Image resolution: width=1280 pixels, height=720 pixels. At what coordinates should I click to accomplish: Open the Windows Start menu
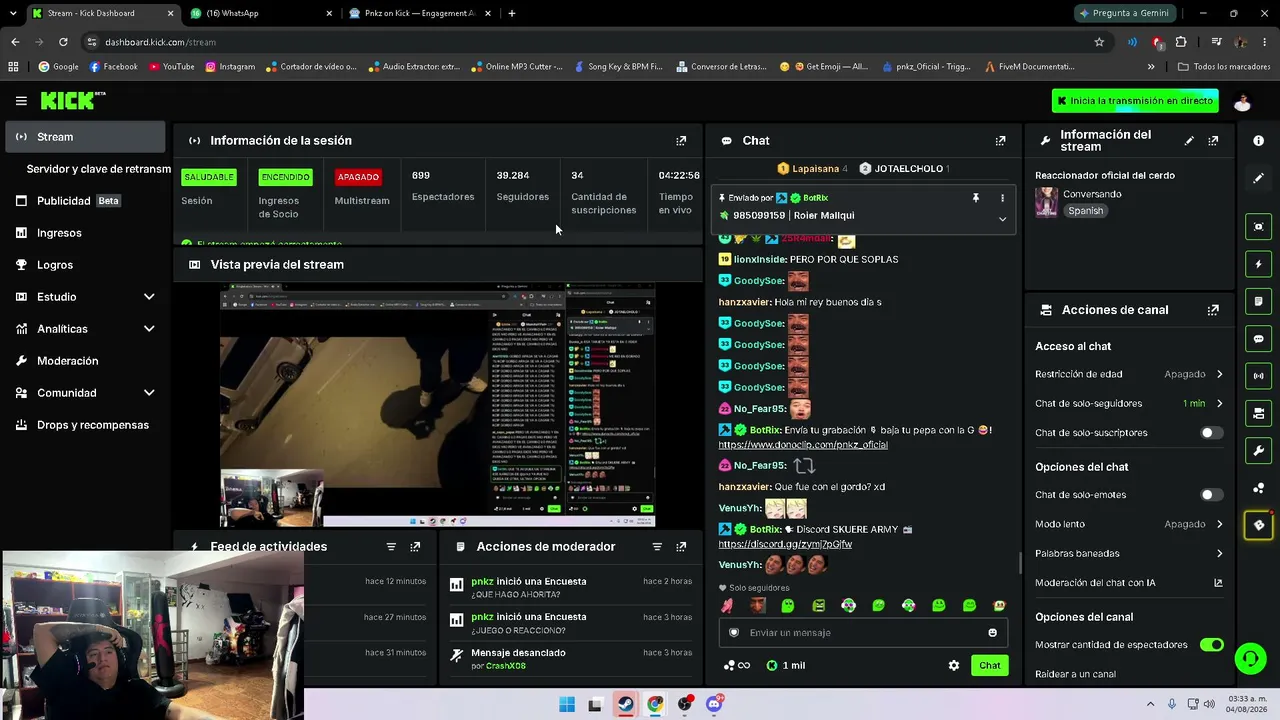[567, 704]
